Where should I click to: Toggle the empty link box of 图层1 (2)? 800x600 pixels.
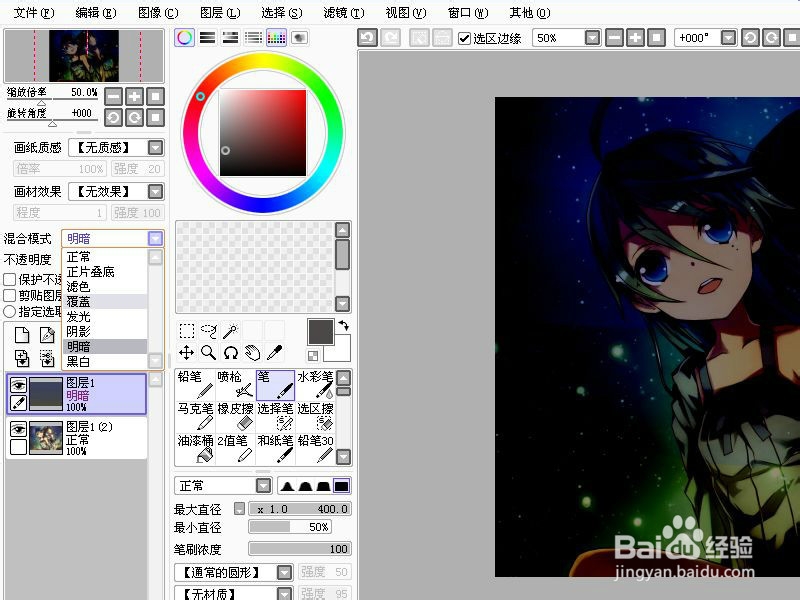(x=18, y=447)
